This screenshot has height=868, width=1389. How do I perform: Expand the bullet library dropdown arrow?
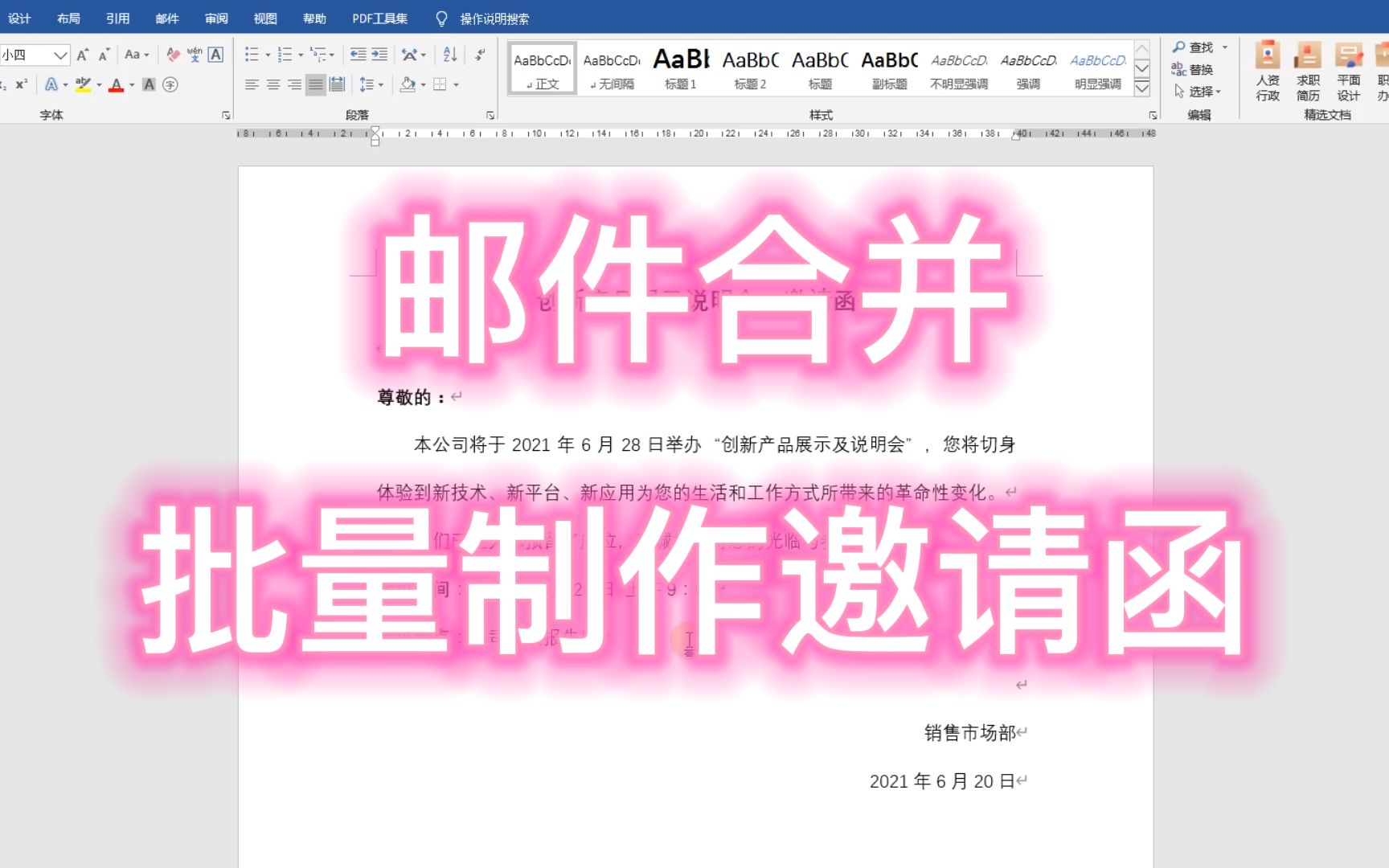point(268,55)
